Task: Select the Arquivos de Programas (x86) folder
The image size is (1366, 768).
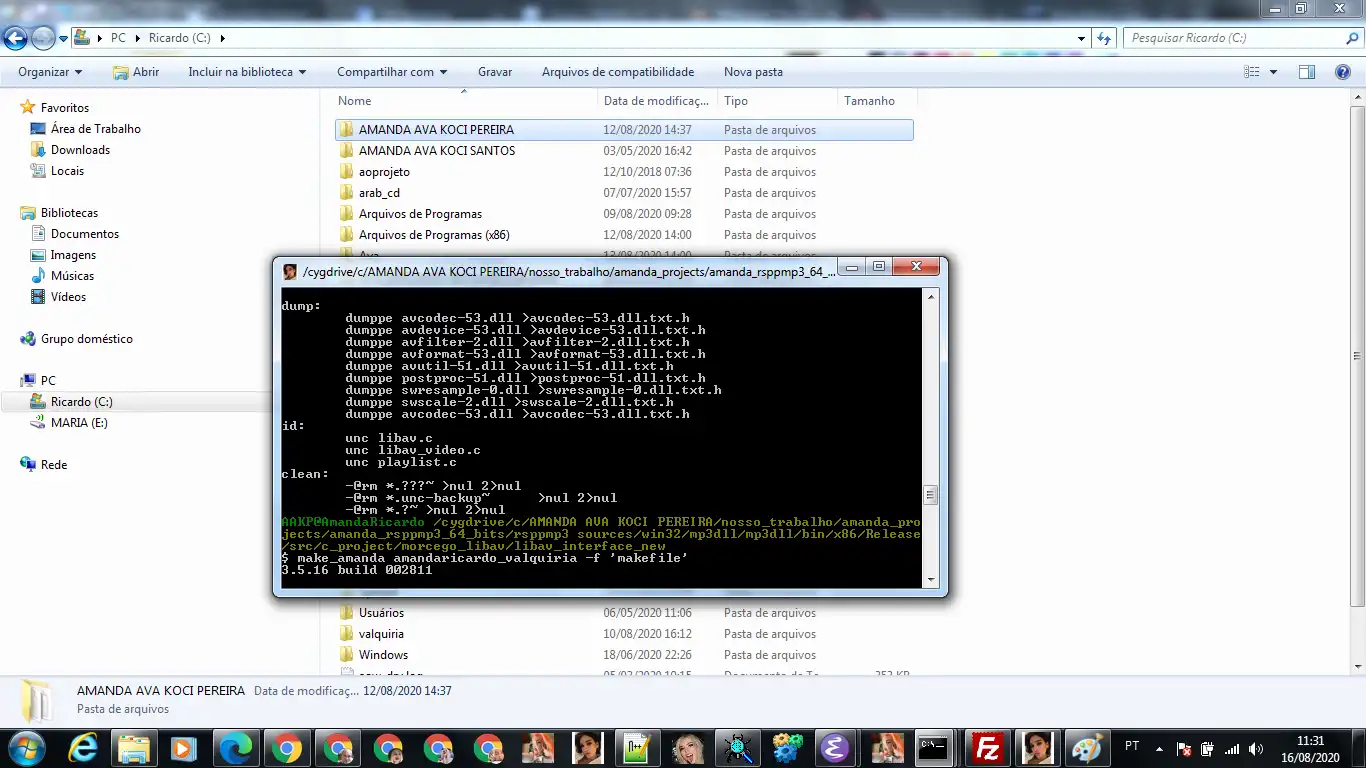Action: tap(434, 235)
